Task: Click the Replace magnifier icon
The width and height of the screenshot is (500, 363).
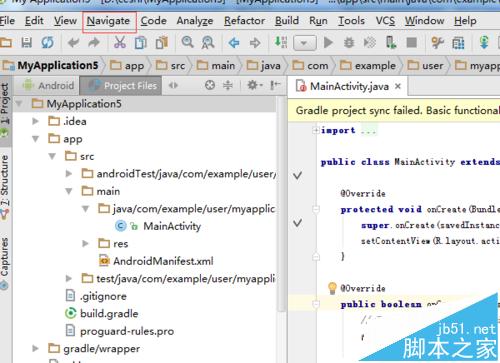Action: tap(208, 43)
